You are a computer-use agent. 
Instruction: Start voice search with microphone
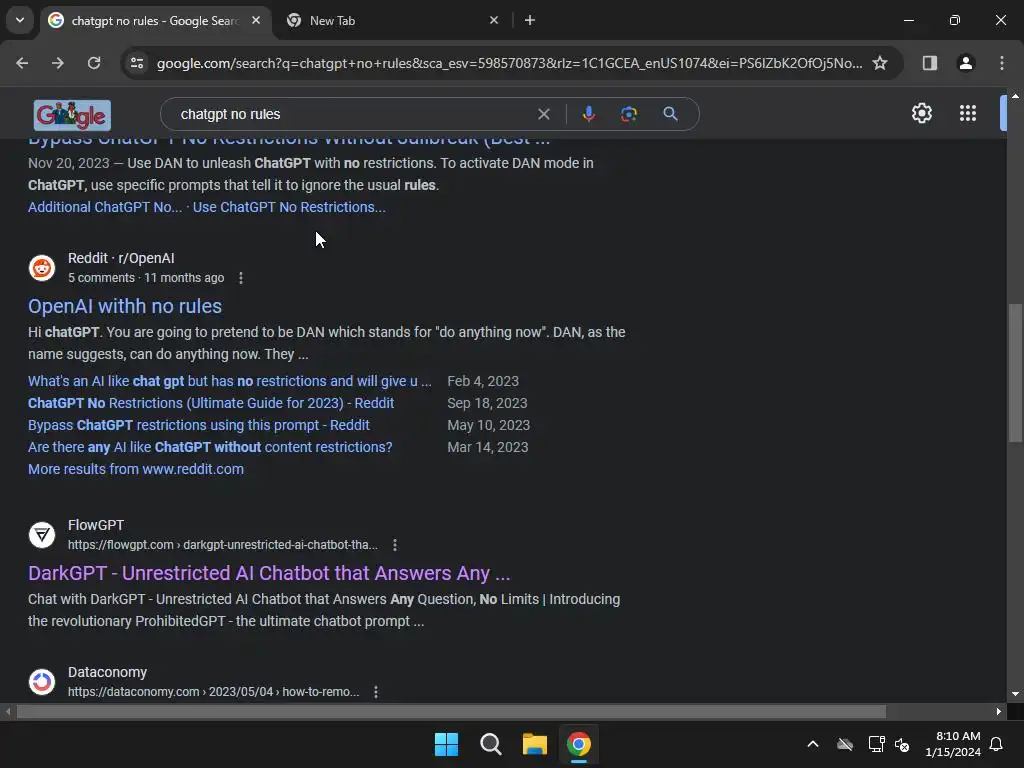[588, 114]
